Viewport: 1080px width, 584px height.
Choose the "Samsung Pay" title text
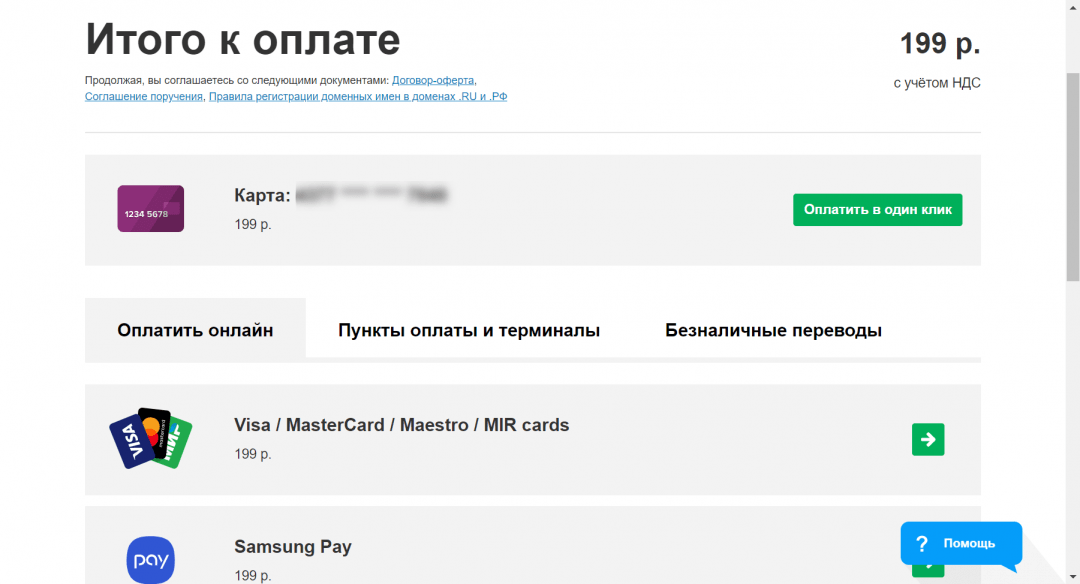pyautogui.click(x=293, y=547)
